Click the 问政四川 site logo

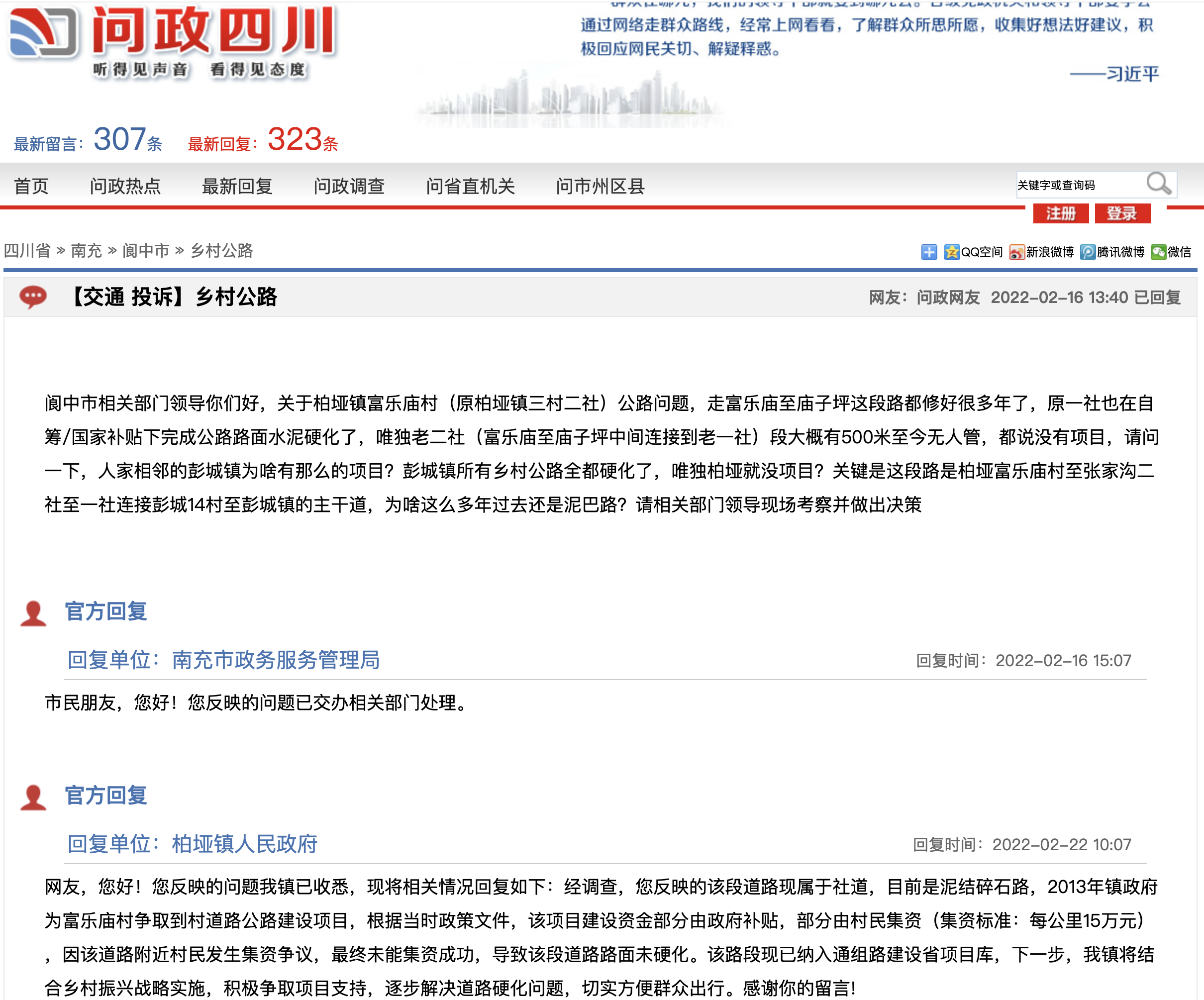pyautogui.click(x=174, y=42)
